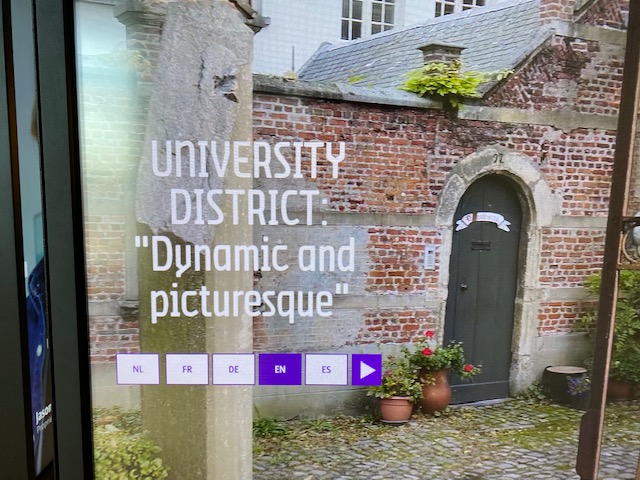The height and width of the screenshot is (480, 640).
Task: Tap the adjacent screen panel on the left edge
Action: point(35,250)
